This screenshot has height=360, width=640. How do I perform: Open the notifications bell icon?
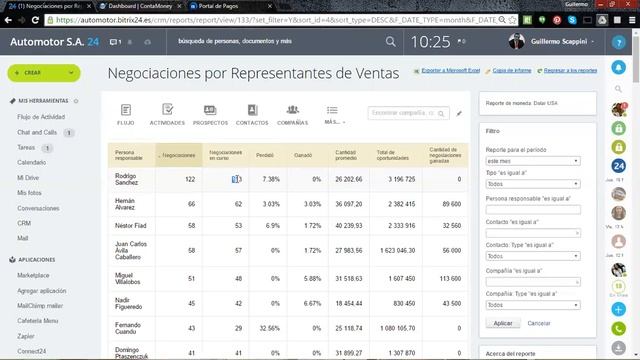point(619,67)
